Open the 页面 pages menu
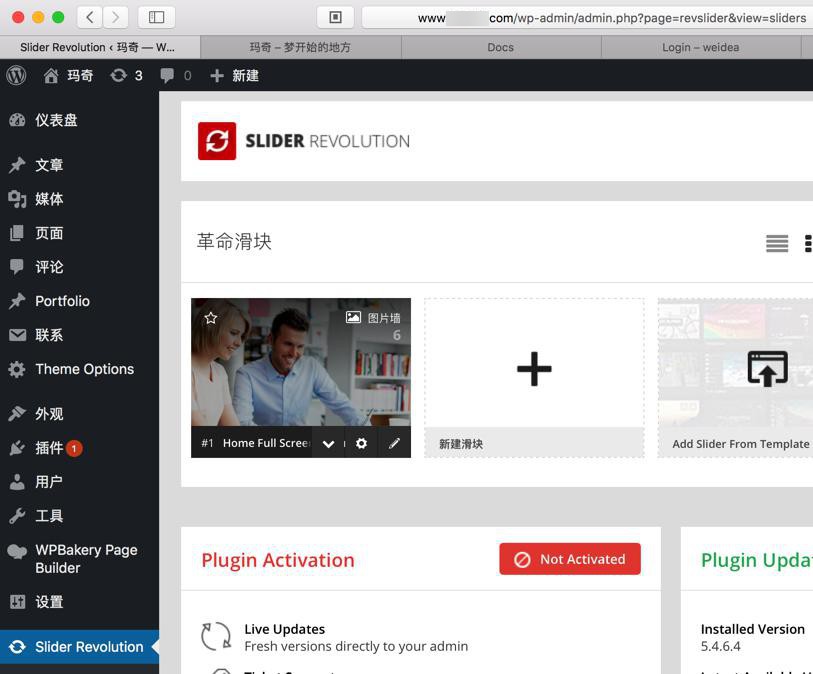 click(79, 233)
